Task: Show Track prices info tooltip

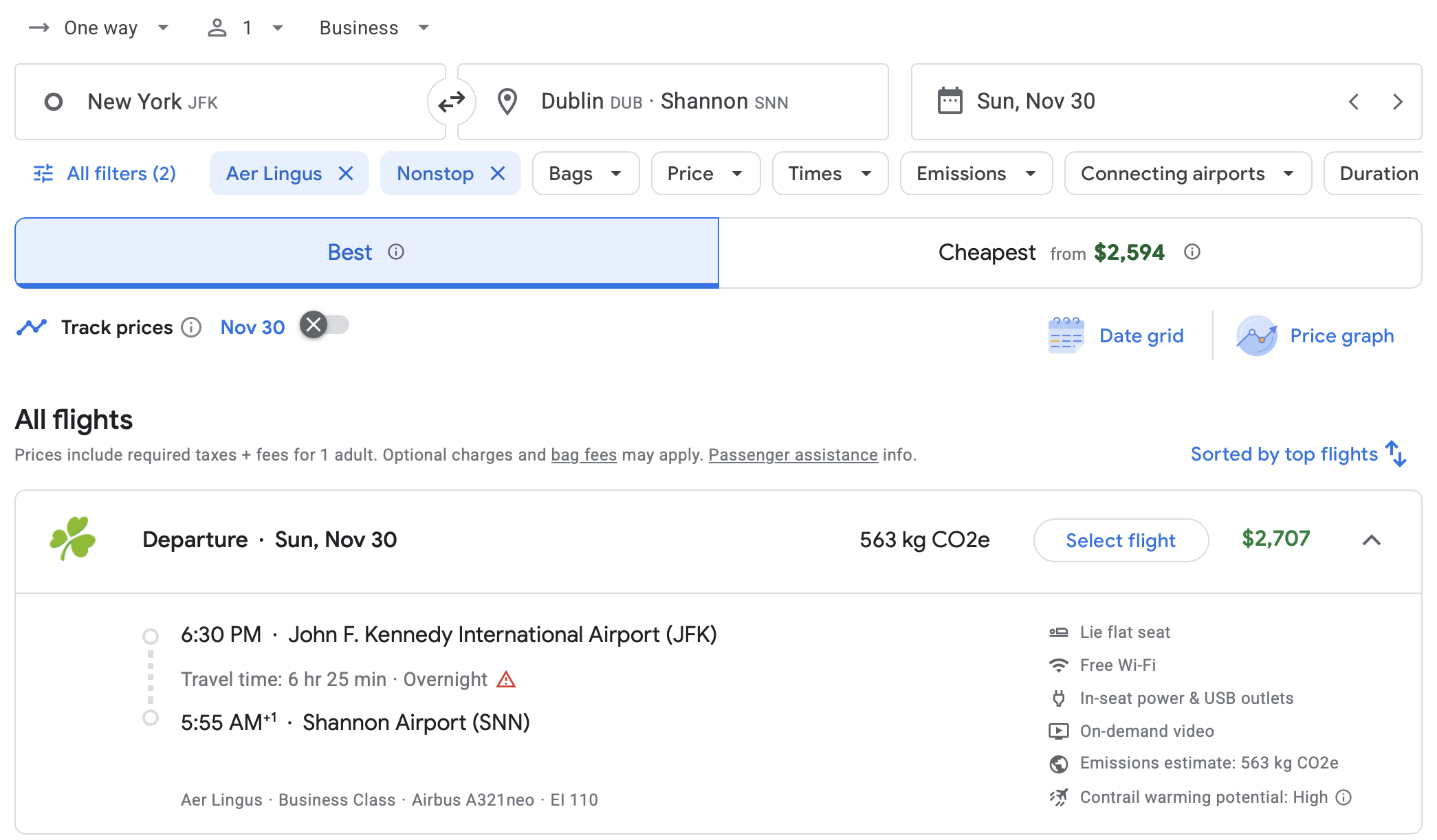Action: tap(191, 327)
